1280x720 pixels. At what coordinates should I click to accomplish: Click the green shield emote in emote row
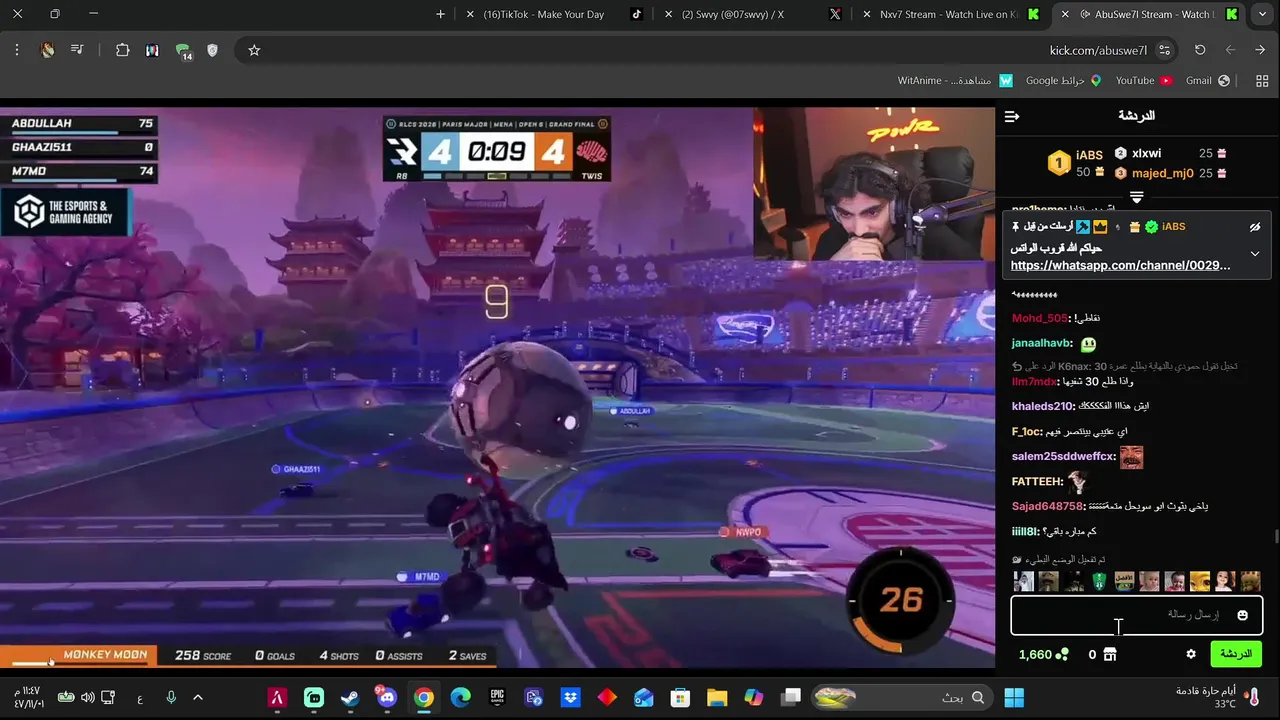[1099, 581]
